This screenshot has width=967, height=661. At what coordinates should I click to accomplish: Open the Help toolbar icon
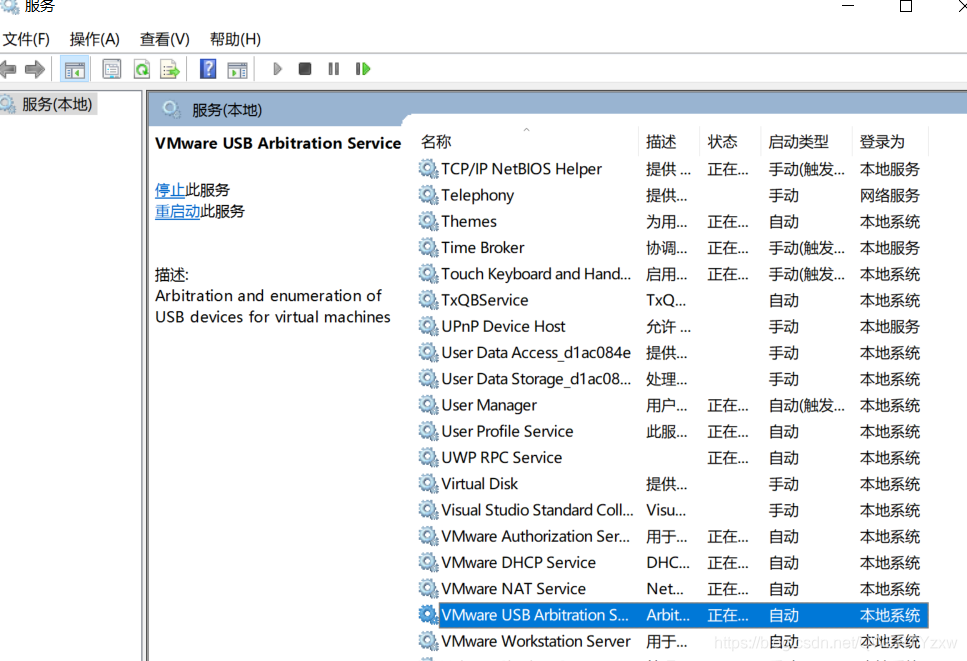pos(208,69)
